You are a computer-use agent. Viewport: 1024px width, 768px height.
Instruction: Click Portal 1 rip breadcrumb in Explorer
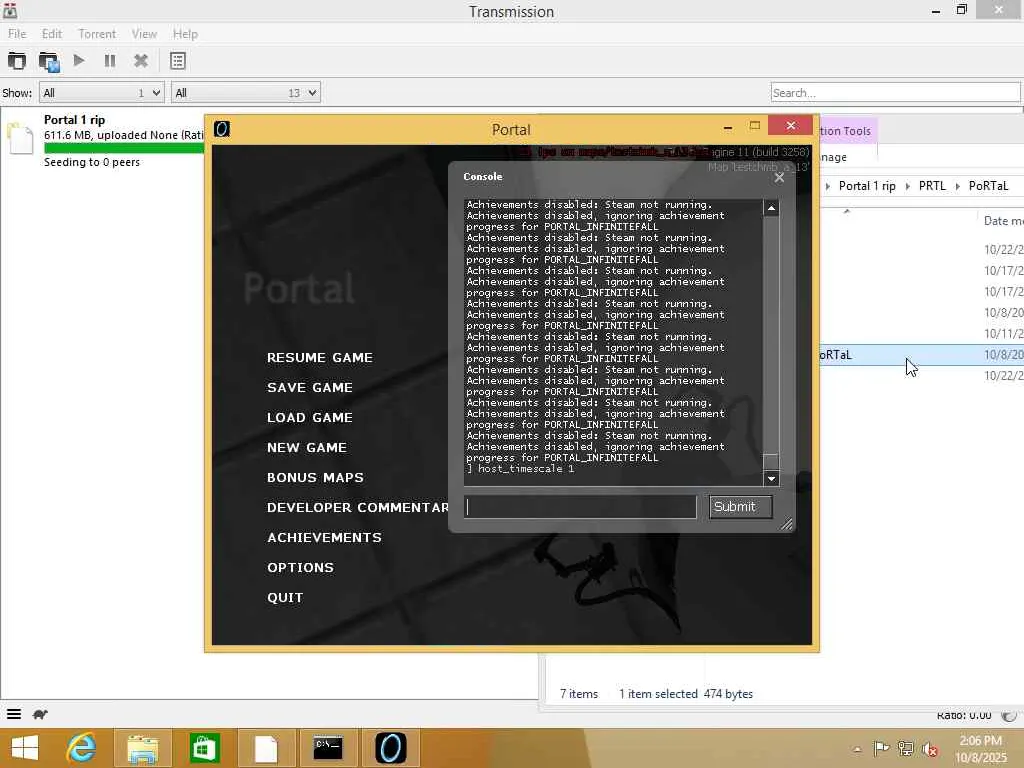click(867, 186)
